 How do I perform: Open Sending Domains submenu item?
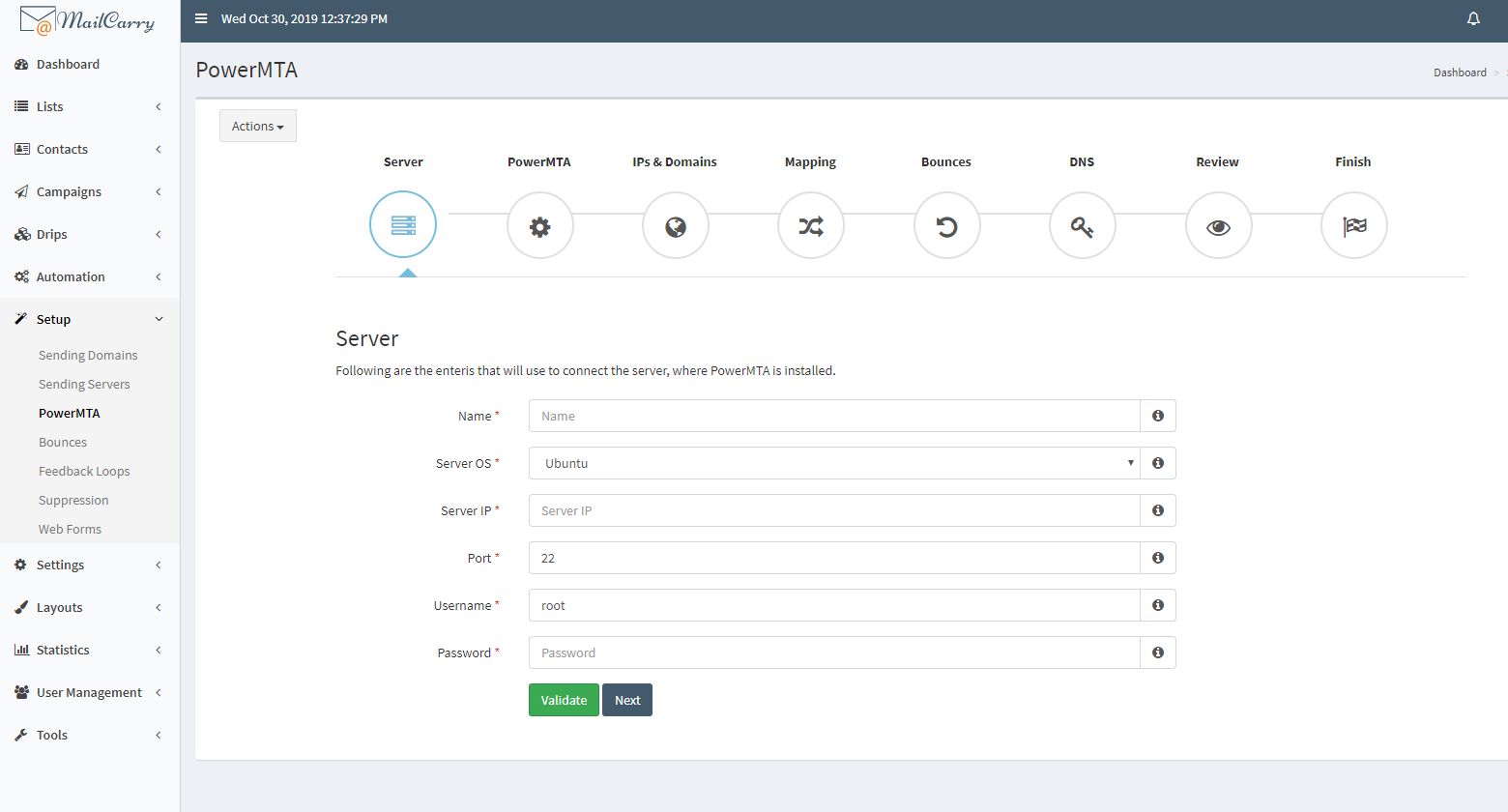coord(88,355)
